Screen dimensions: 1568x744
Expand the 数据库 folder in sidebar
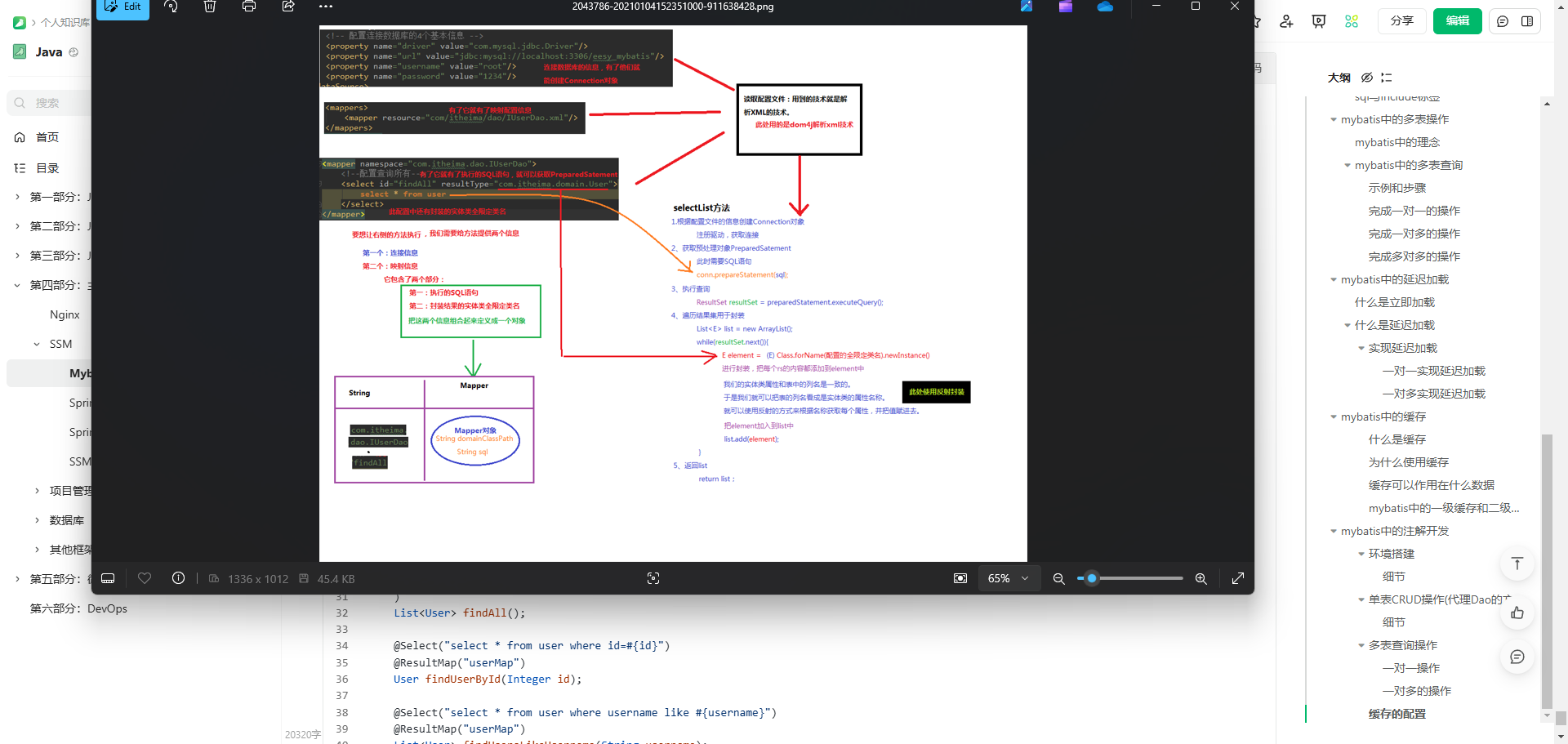pyautogui.click(x=37, y=520)
